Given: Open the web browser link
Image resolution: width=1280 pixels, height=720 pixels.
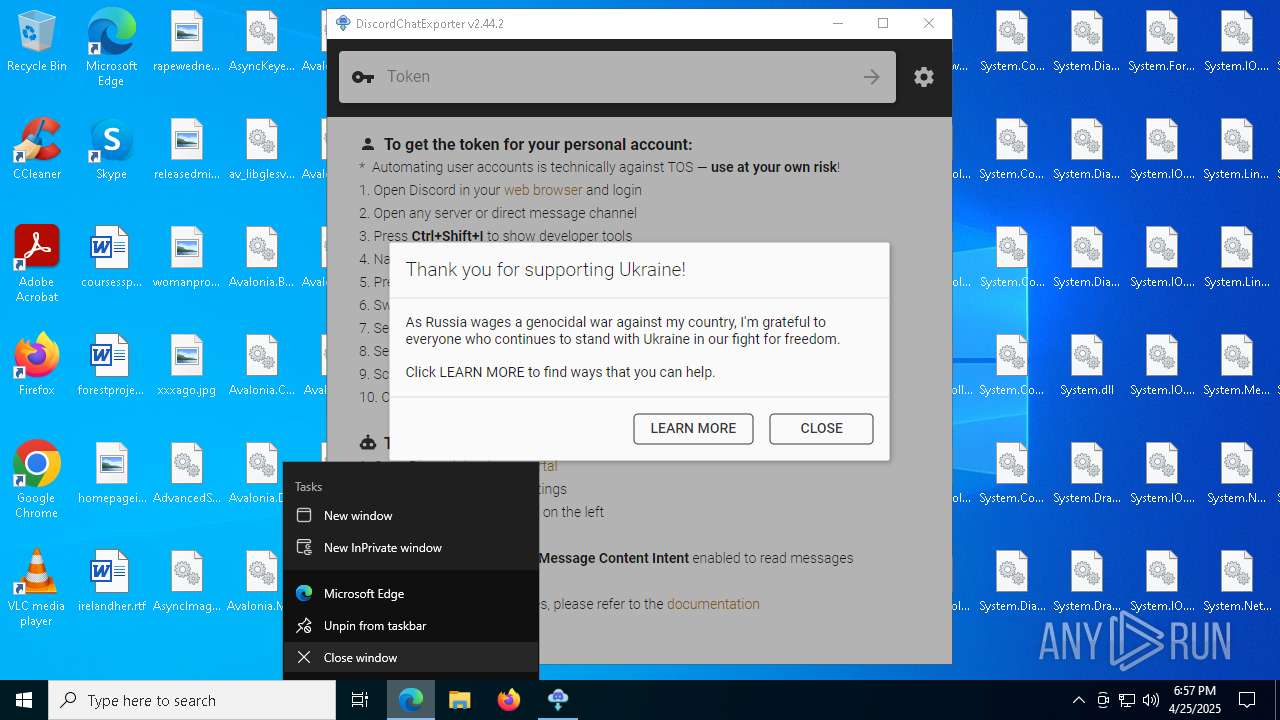Looking at the screenshot, I should click(x=543, y=190).
